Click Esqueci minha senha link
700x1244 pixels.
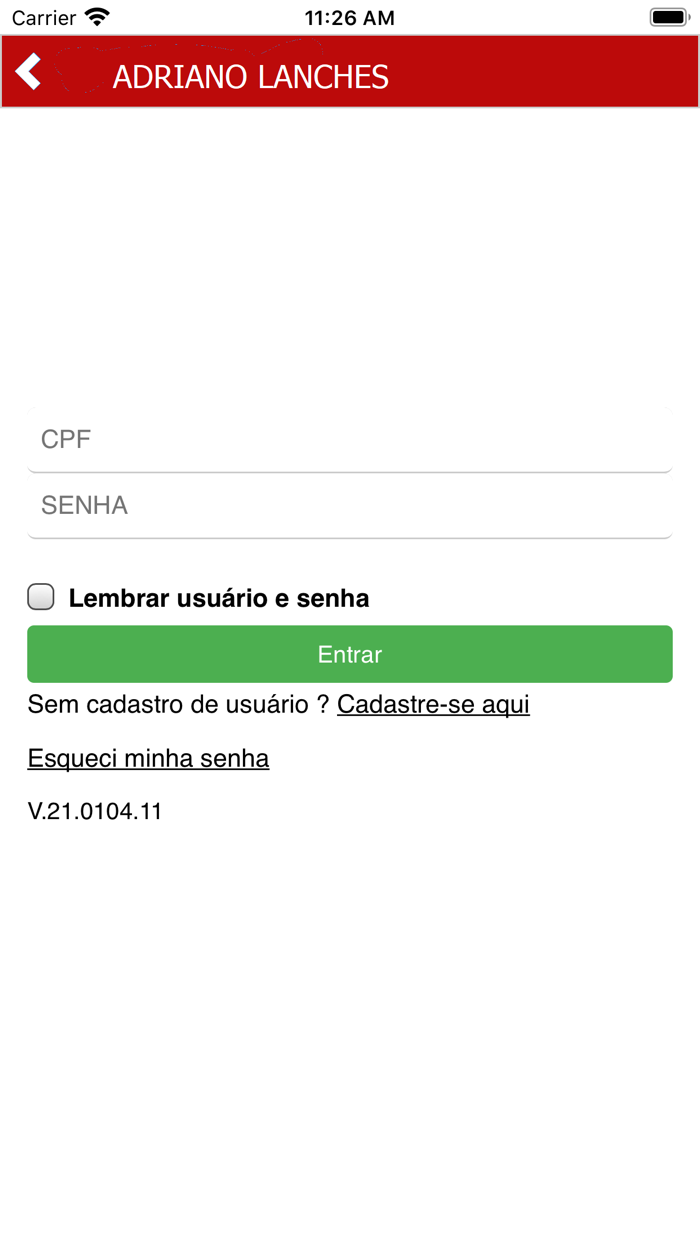coord(147,758)
